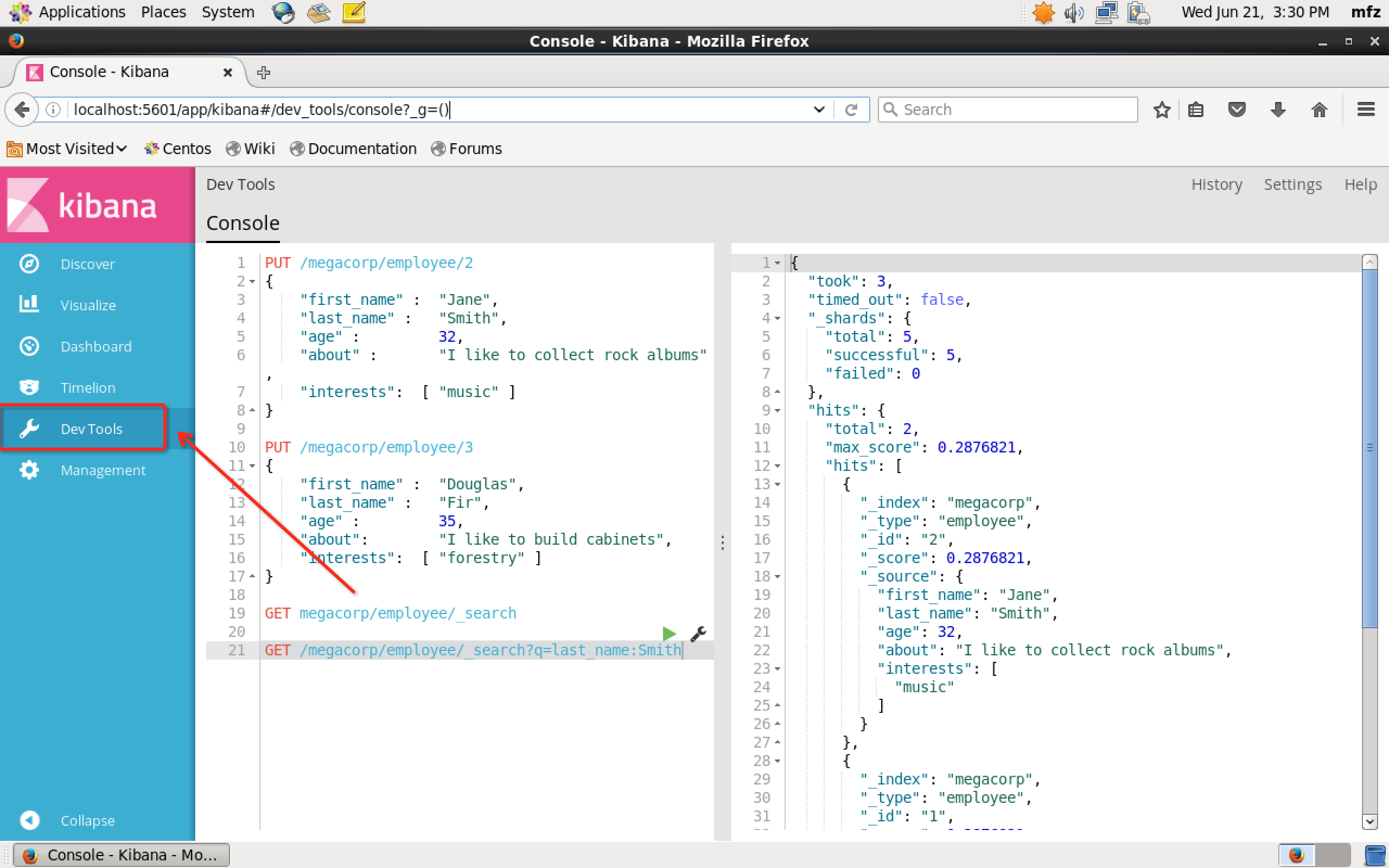Go to the Firefox home page icon
The image size is (1389, 868).
pyautogui.click(x=1320, y=109)
